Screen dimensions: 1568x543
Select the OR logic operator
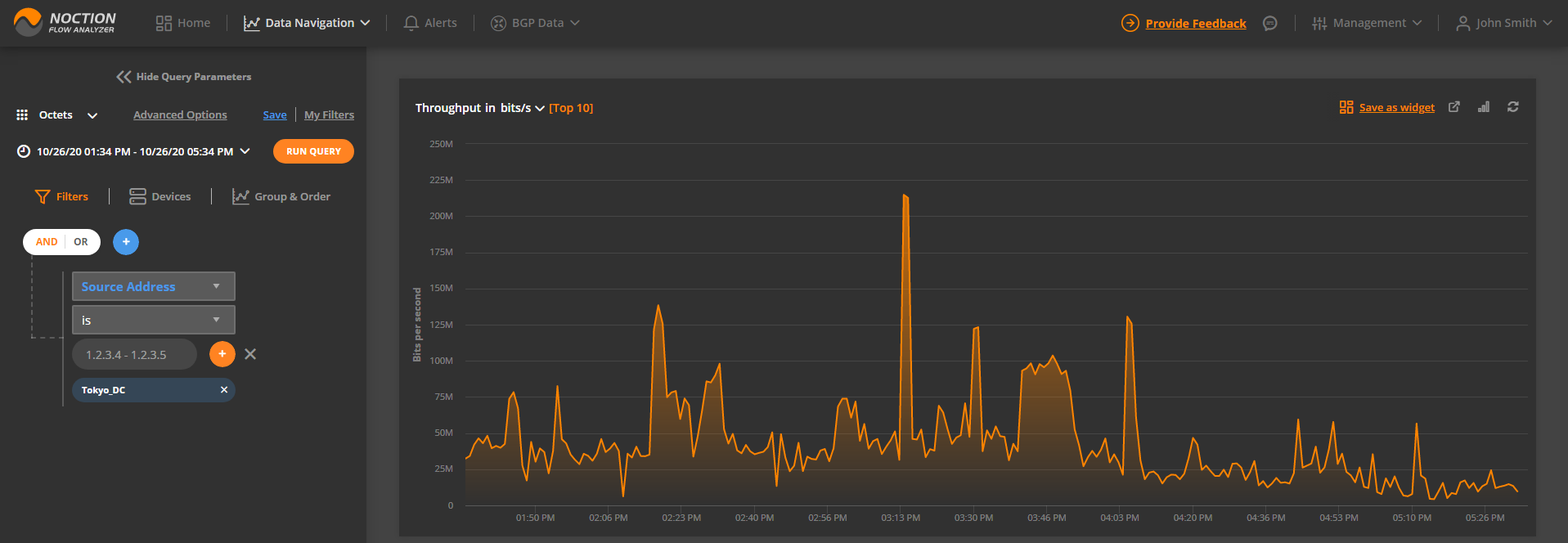81,242
